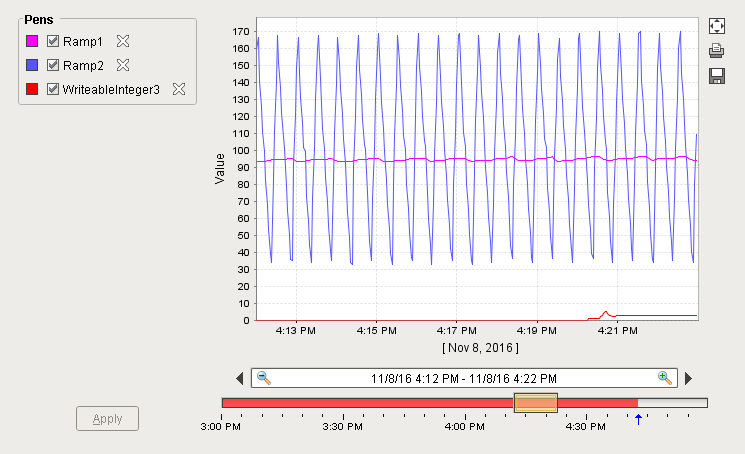Click the [ Nov 8, 2016 ] date label
Viewport: 745px width, 454px height.
pyautogui.click(x=480, y=348)
